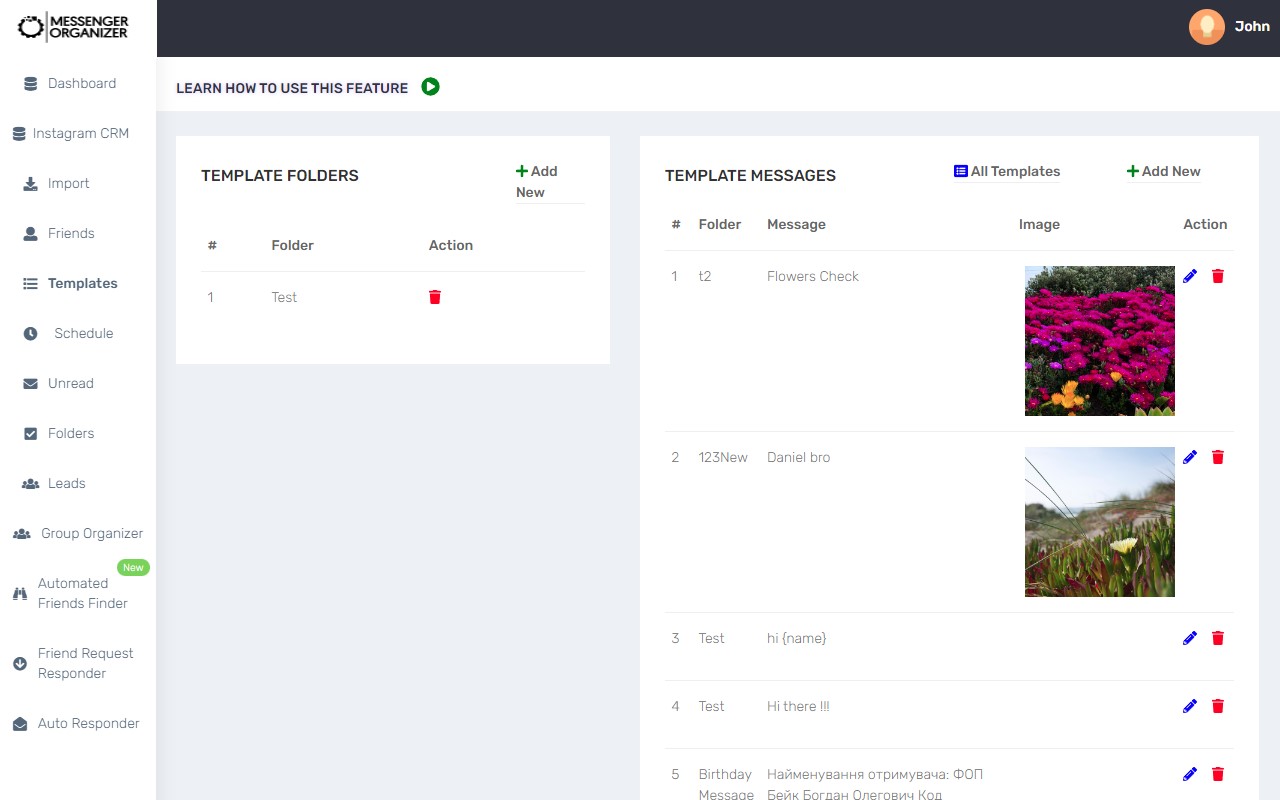Screen dimensions: 1280x800
Task: Open the Dashboard page
Action: coord(81,83)
